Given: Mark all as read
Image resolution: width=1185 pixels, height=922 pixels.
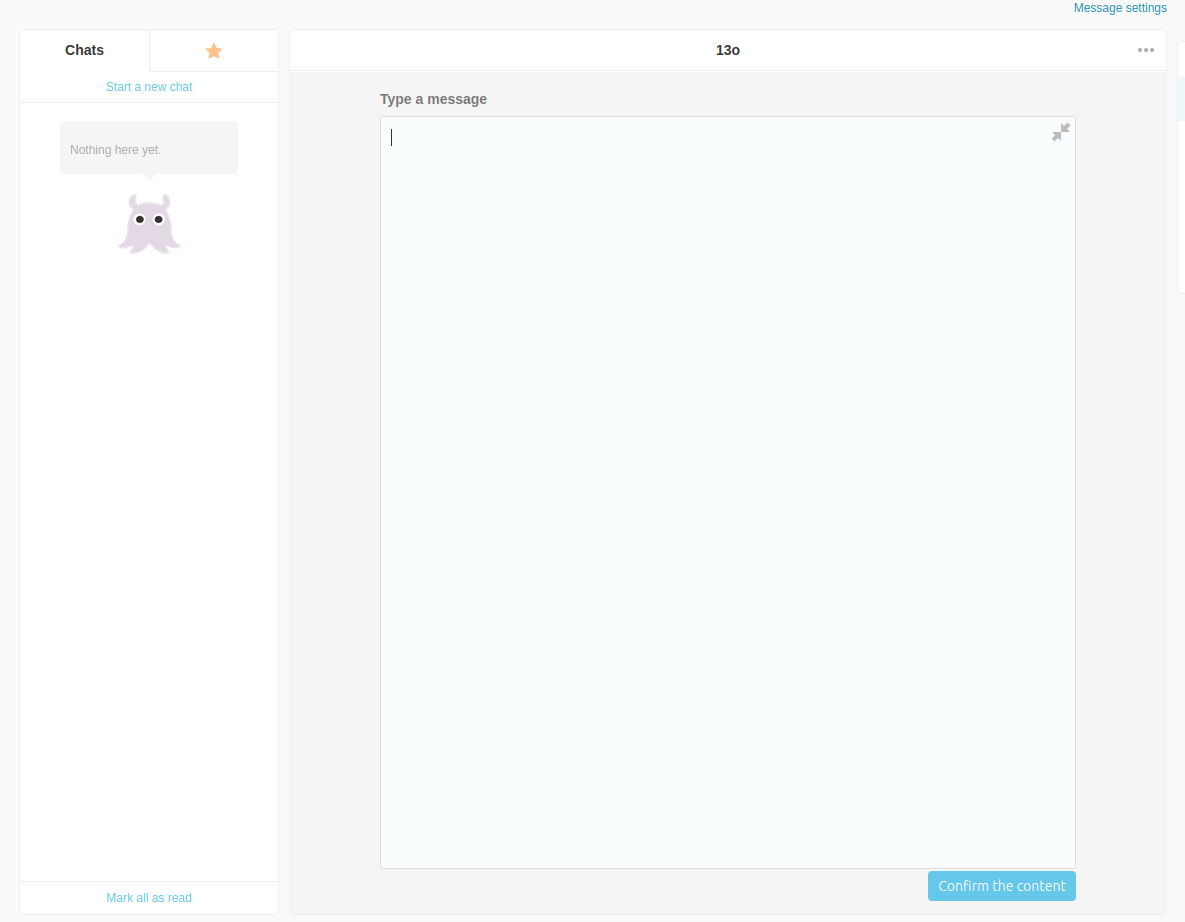Looking at the screenshot, I should (149, 898).
